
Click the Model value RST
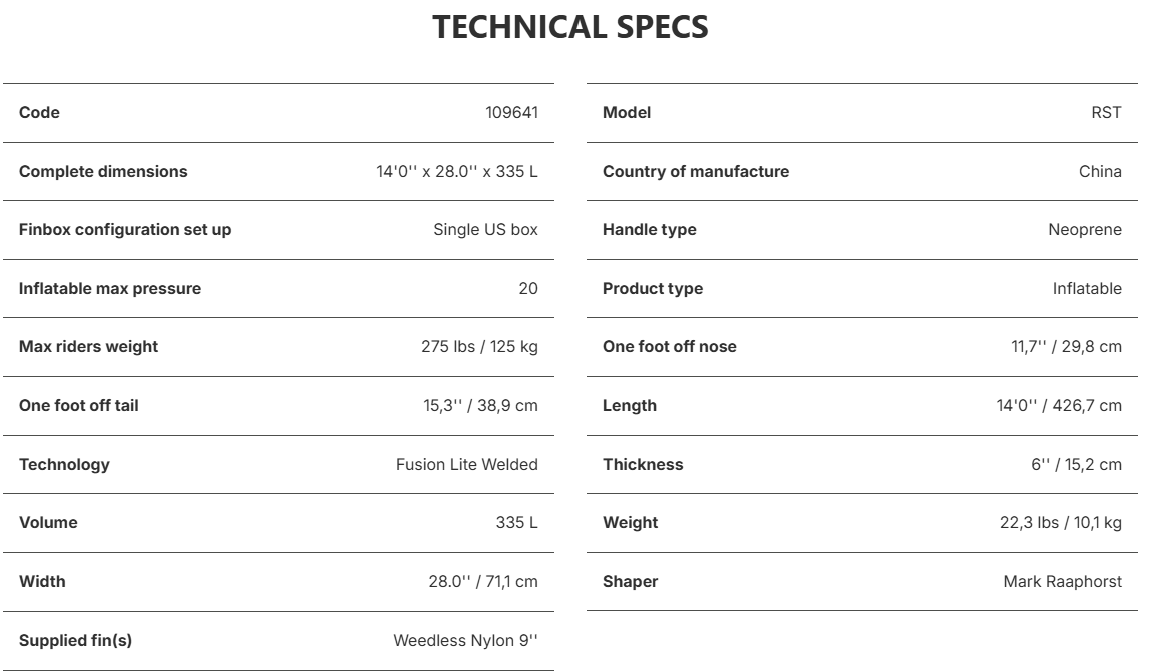[1106, 112]
